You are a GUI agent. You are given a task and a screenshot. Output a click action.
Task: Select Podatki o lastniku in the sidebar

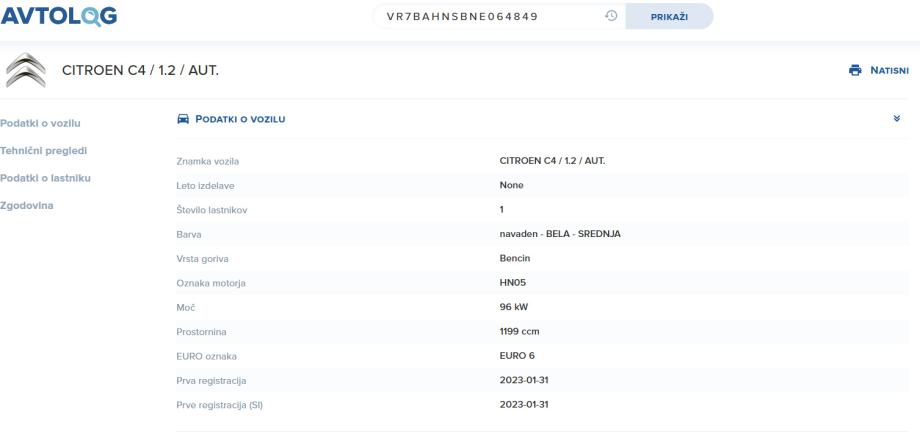[x=46, y=177]
